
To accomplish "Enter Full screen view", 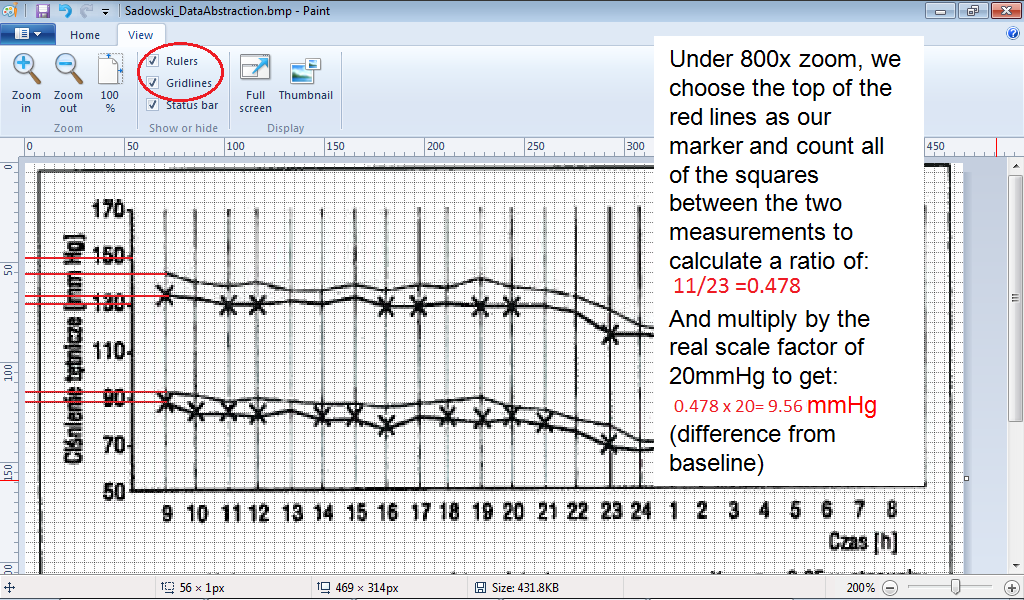I will (255, 72).
